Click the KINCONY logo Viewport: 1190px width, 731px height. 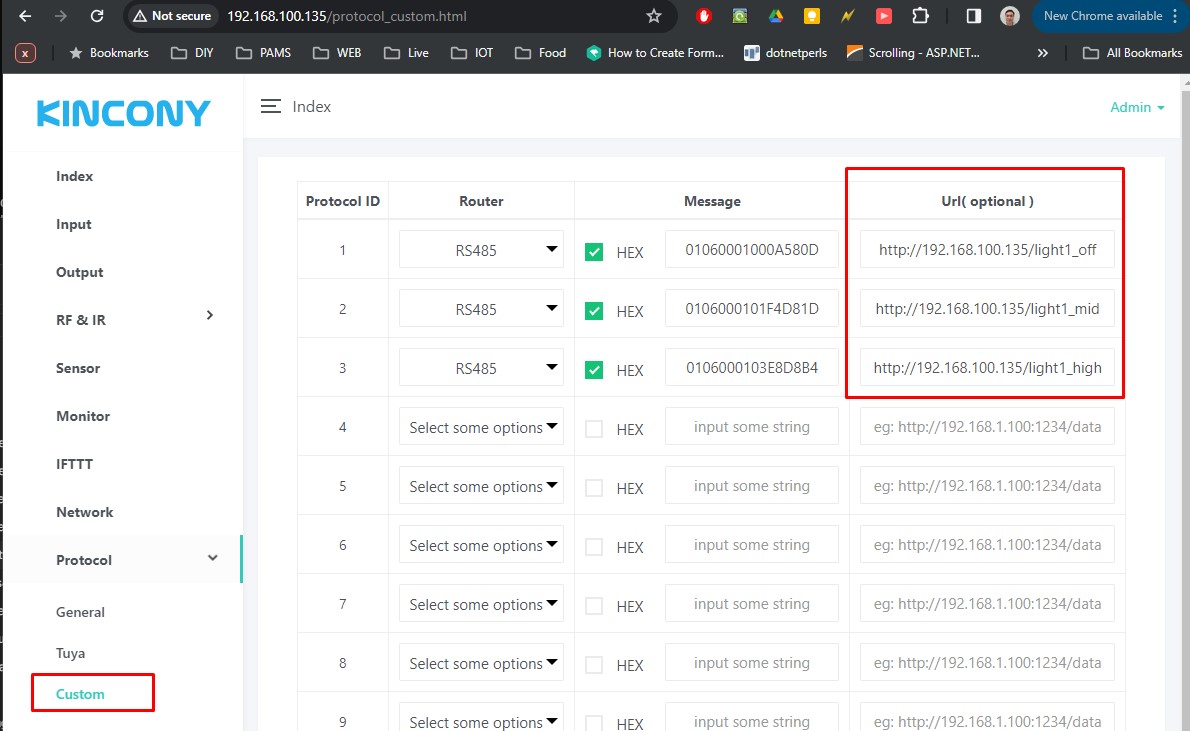[124, 113]
